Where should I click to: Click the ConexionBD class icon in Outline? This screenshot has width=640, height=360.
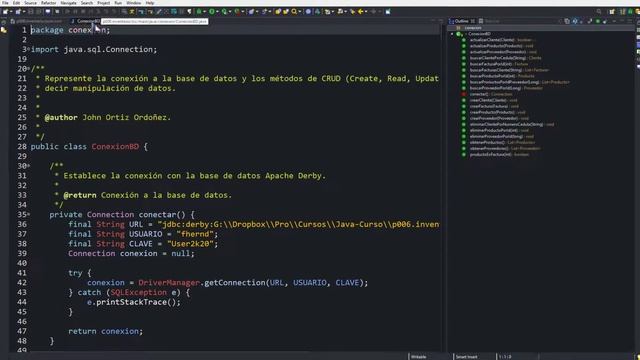click(x=458, y=34)
